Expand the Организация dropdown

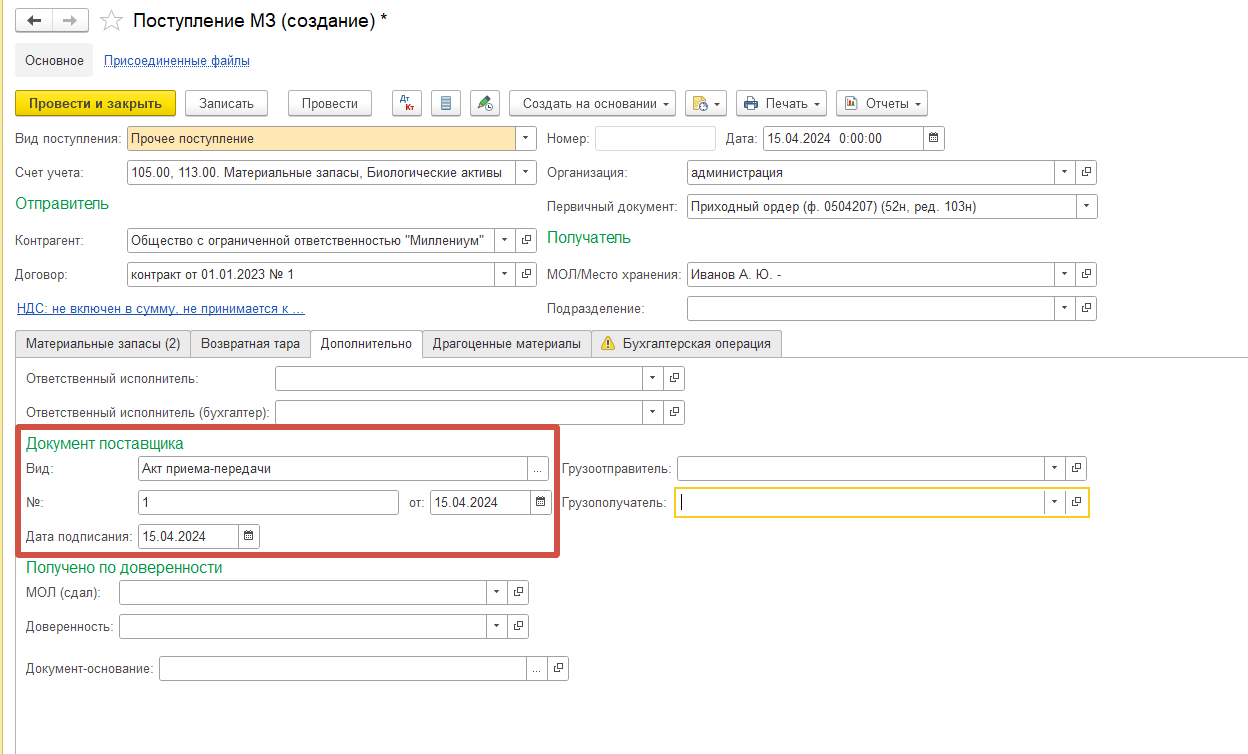coord(1066,172)
